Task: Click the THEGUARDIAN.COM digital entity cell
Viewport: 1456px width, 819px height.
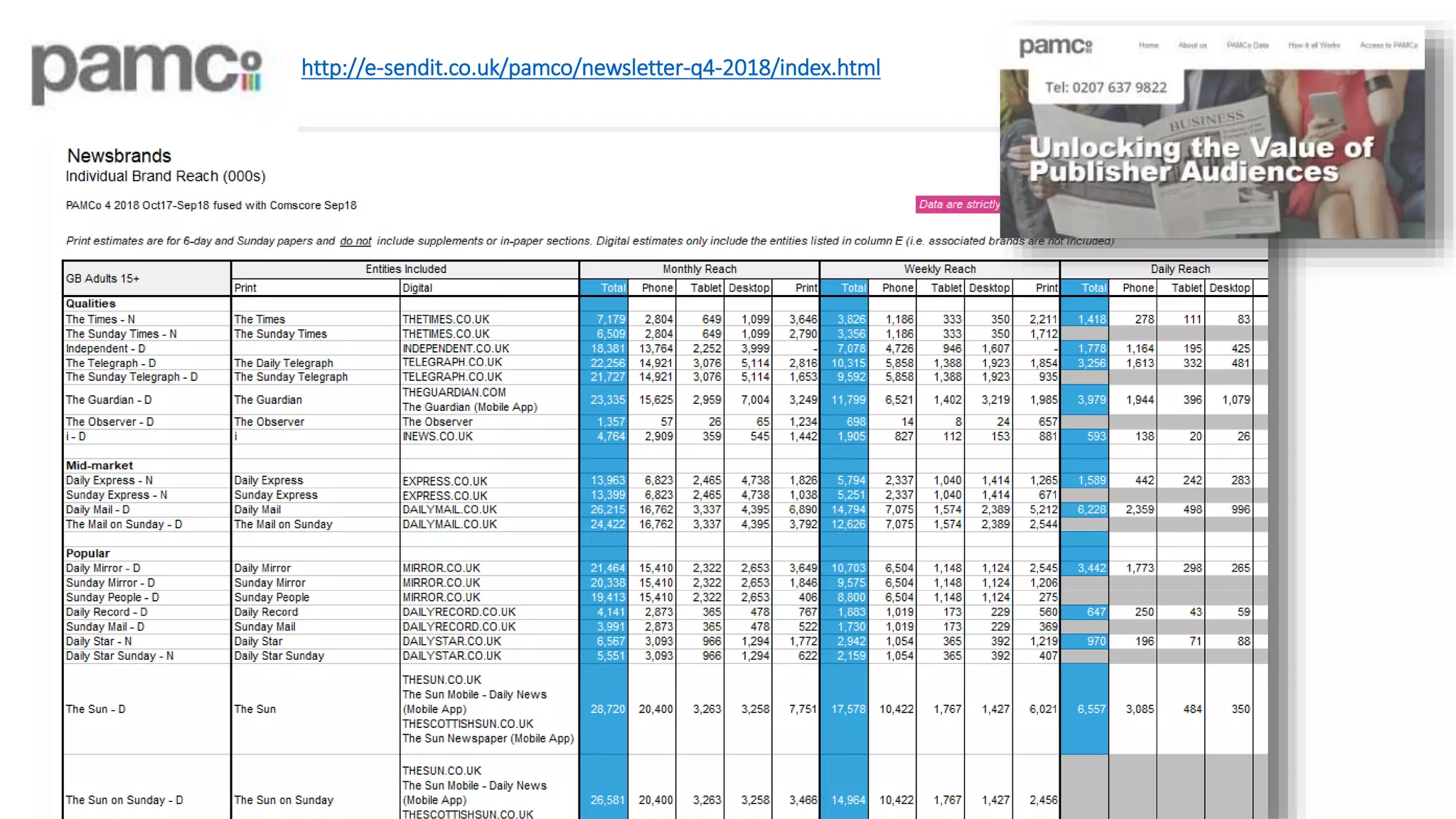Action: pos(454,392)
